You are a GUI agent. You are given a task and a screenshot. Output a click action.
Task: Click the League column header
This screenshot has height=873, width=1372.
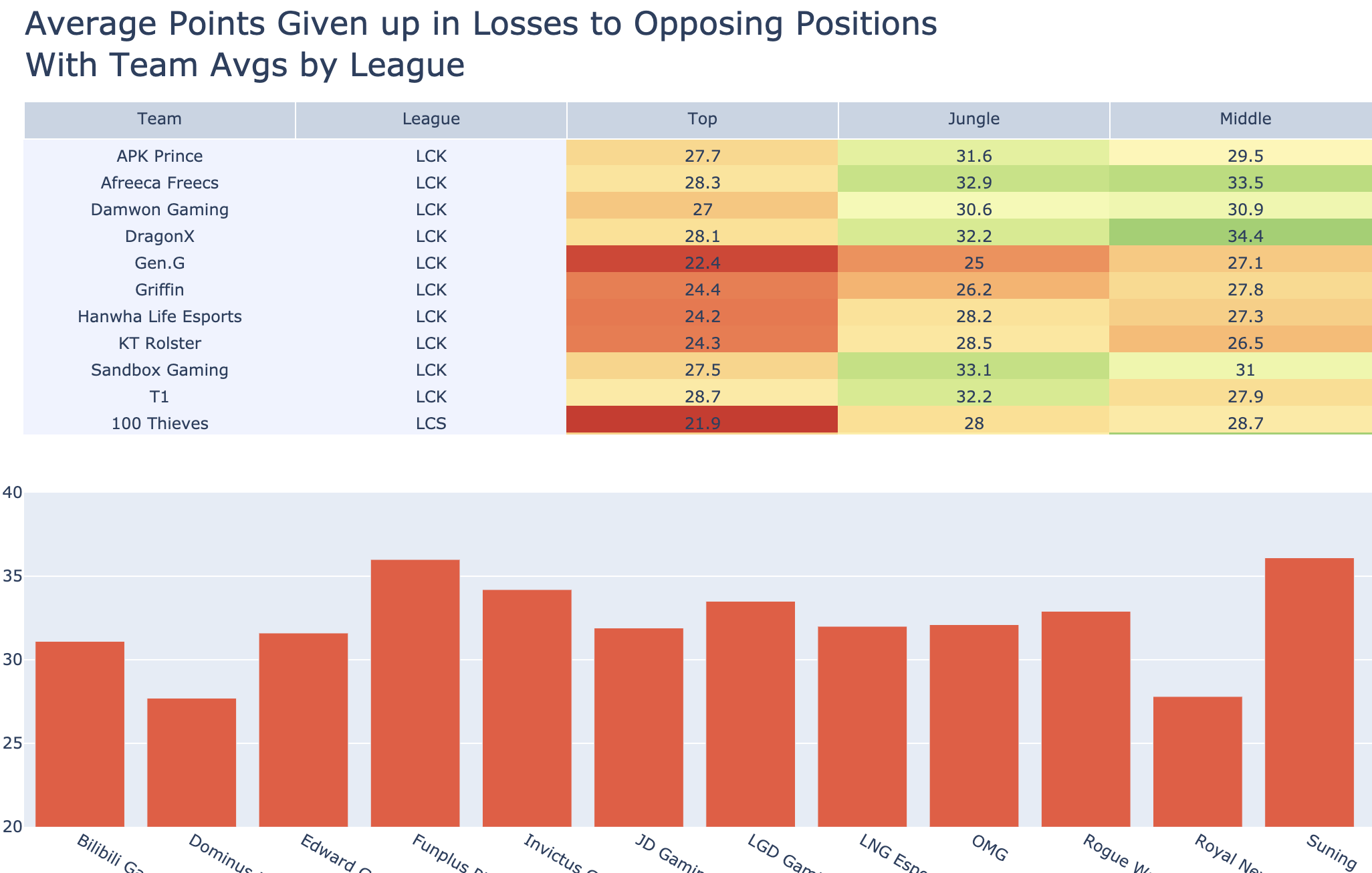pyautogui.click(x=431, y=120)
